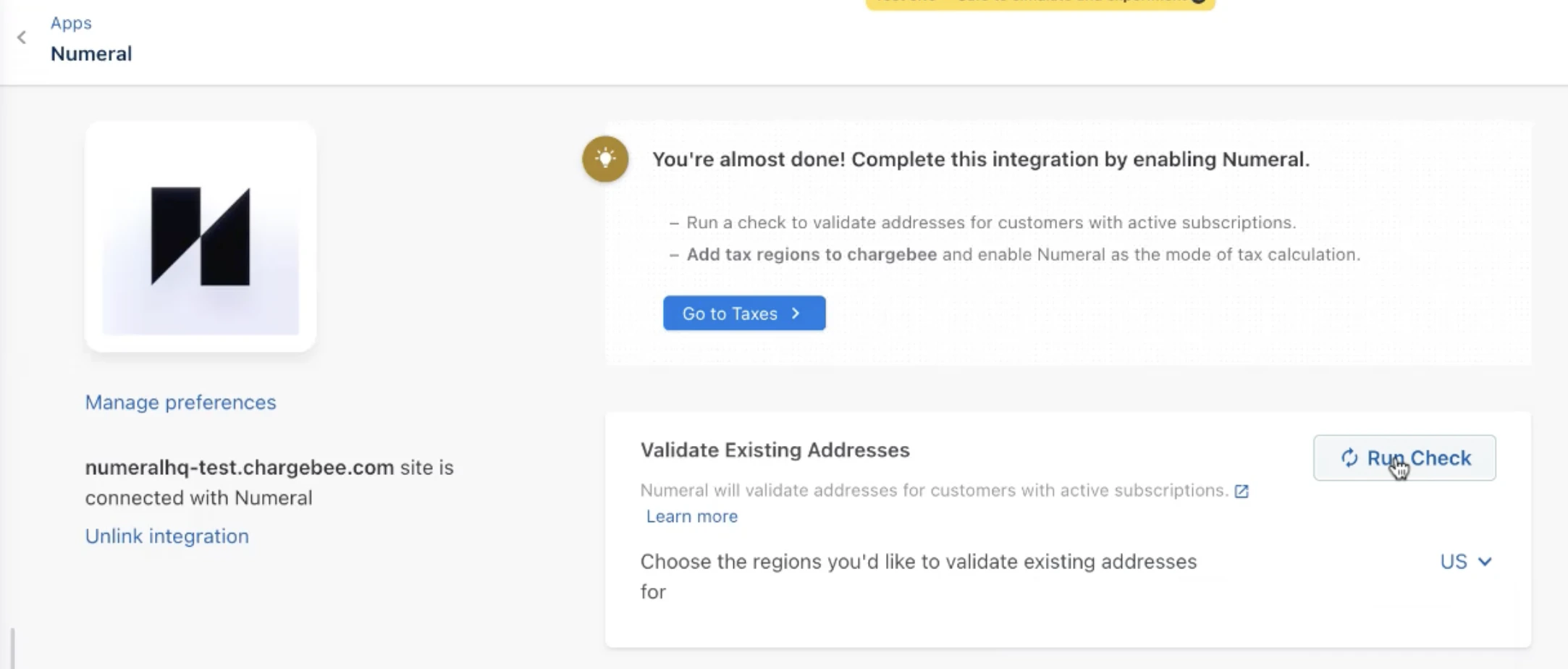Image resolution: width=1568 pixels, height=669 pixels.
Task: Expand the US region dropdown
Action: [x=1466, y=561]
